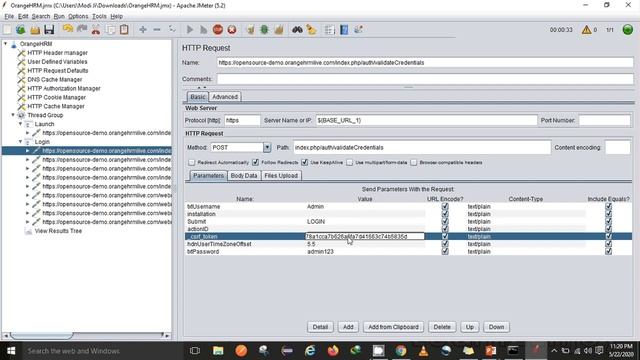The height and width of the screenshot is (360, 640).
Task: Click the Shutdown red X icon
Action: 232,30
